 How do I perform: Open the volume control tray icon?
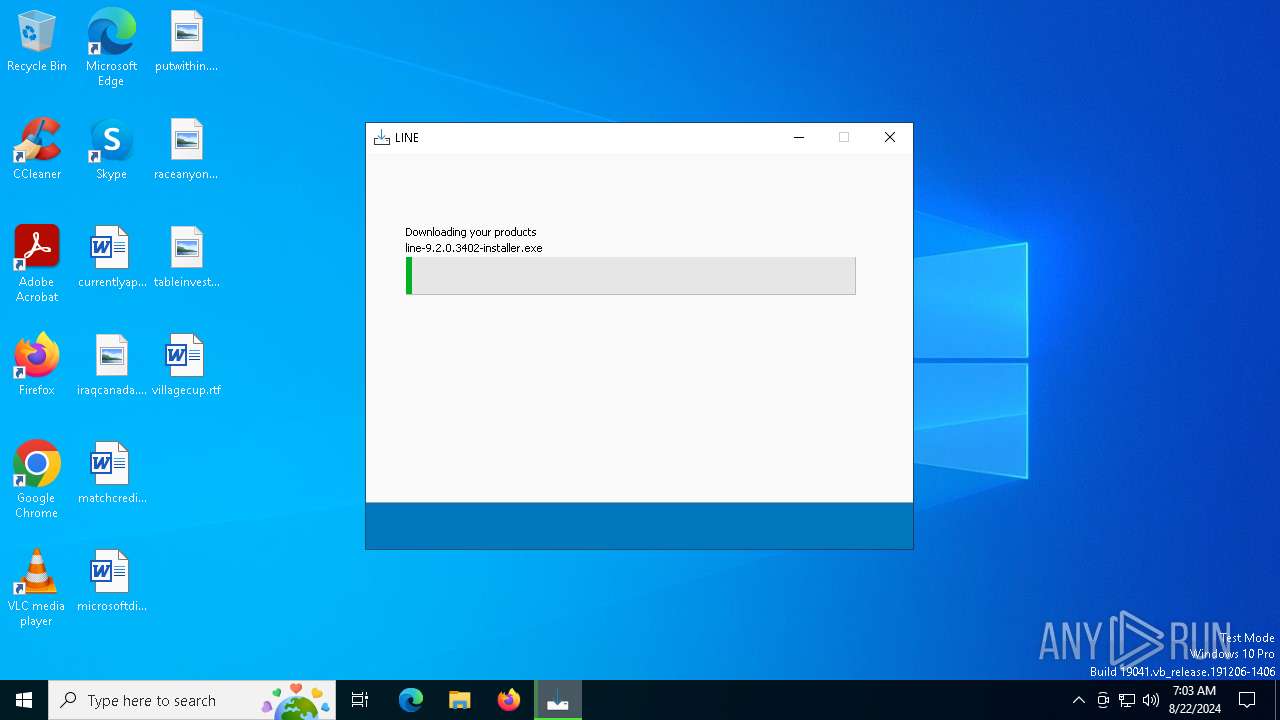click(x=1151, y=700)
